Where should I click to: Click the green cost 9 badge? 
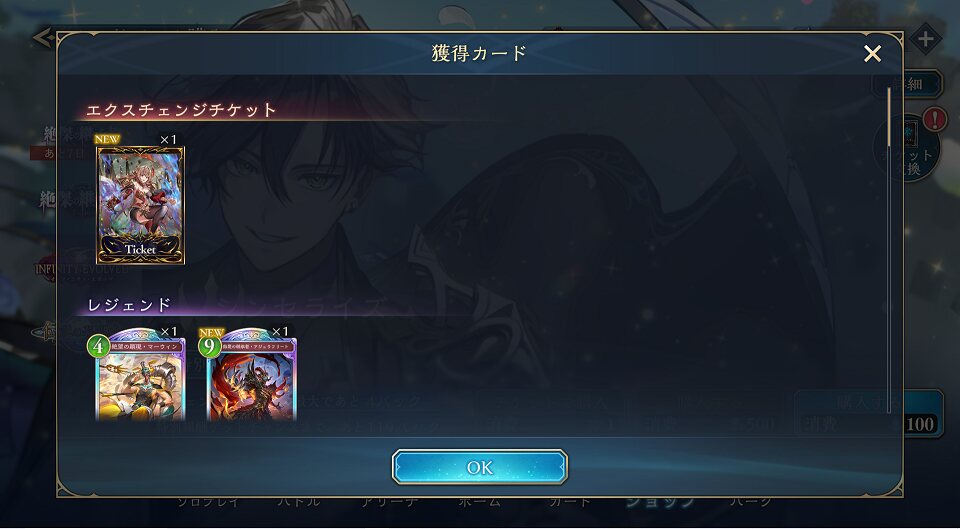(x=209, y=347)
